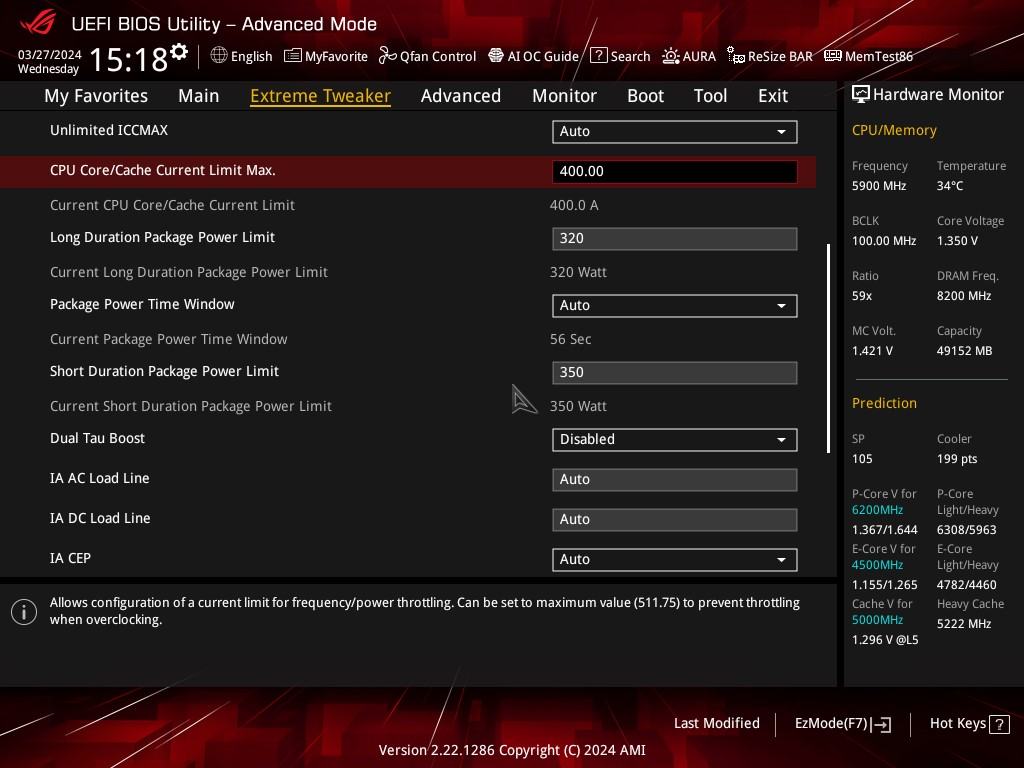This screenshot has width=1024, height=768.
Task: Select the Extreme Tweaker tab
Action: pyautogui.click(x=320, y=96)
